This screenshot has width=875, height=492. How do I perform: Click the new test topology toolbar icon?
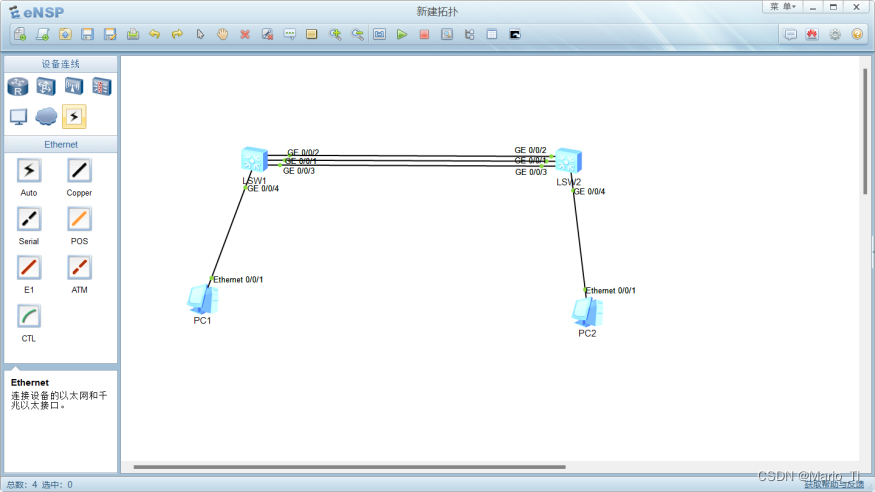click(x=42, y=35)
